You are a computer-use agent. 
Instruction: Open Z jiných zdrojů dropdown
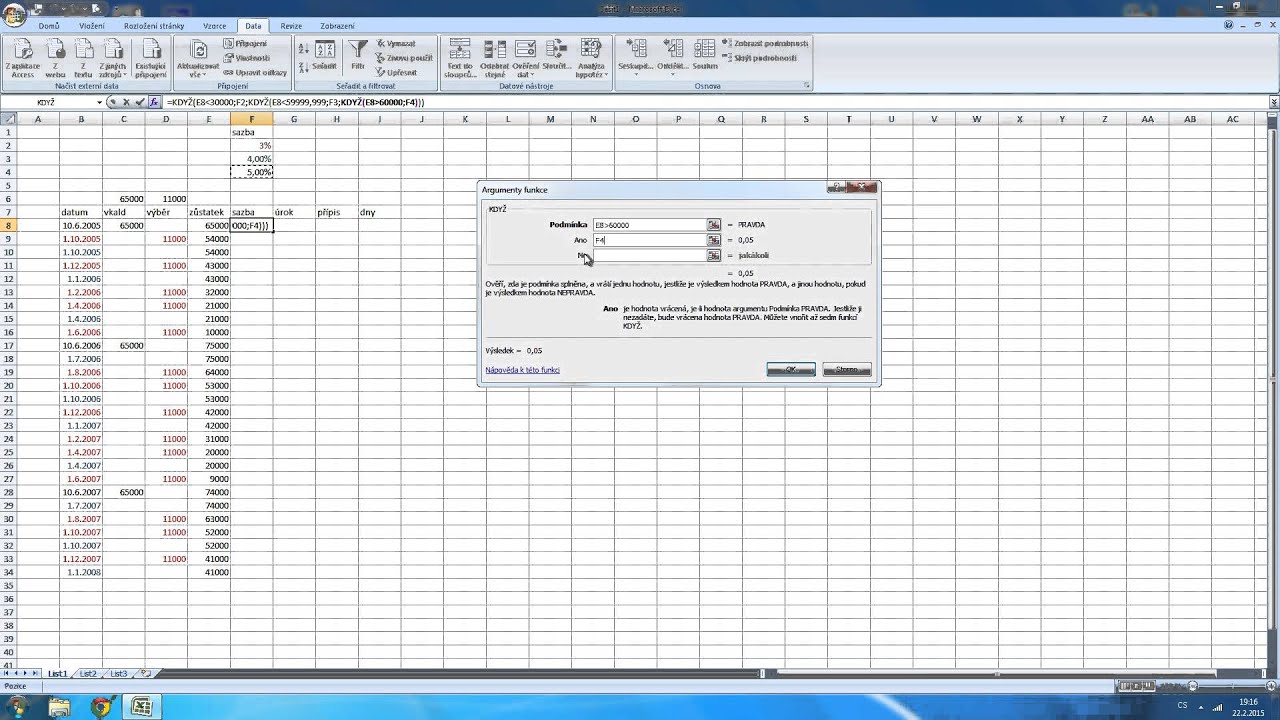113,58
